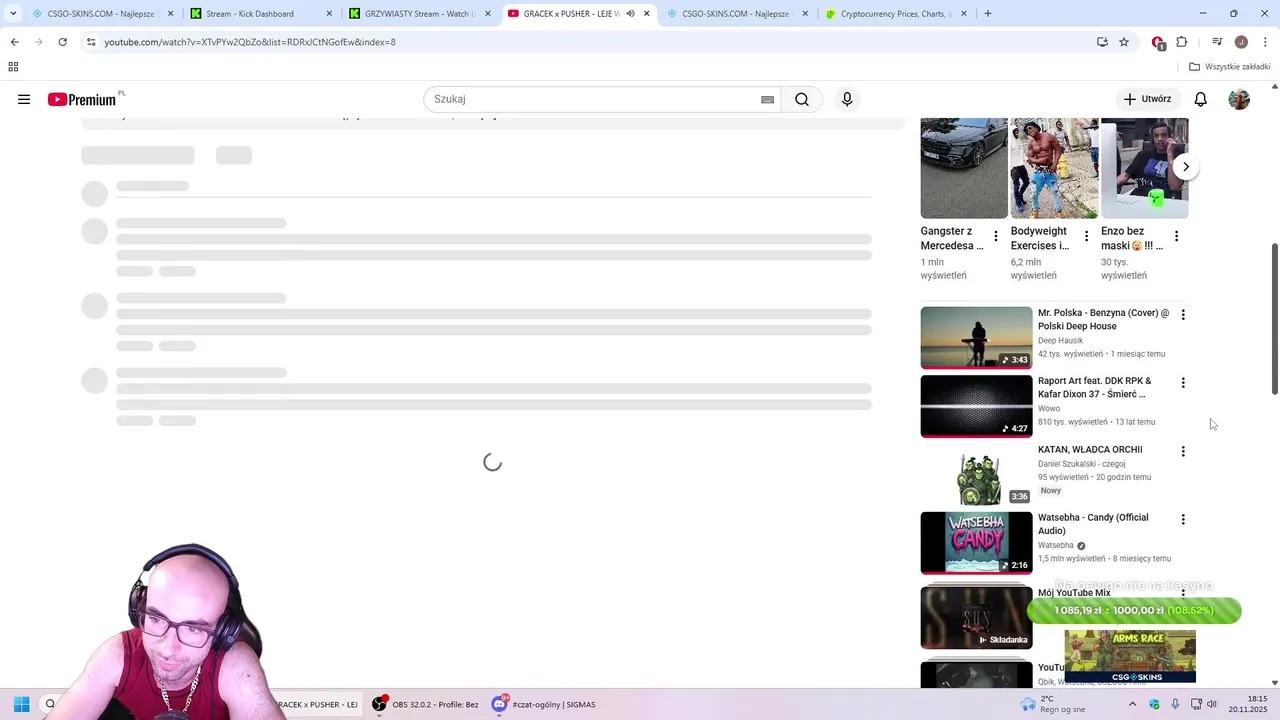Open Chrome three-dot menu
This screenshot has width=1280, height=720.
tap(1266, 42)
